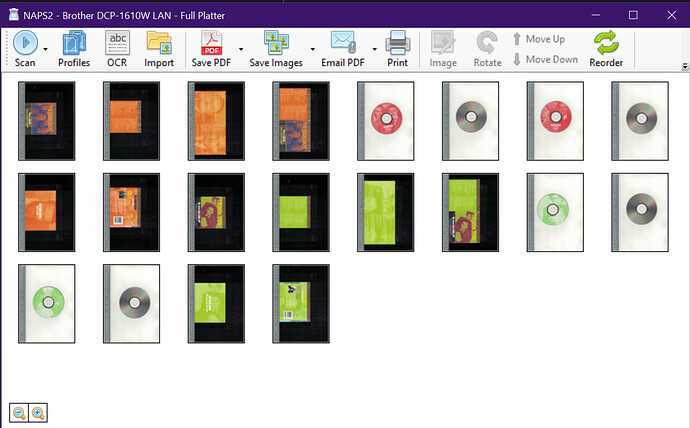The image size is (690, 428).
Task: Expand the Save PDF dropdown arrow
Action: (x=241, y=49)
